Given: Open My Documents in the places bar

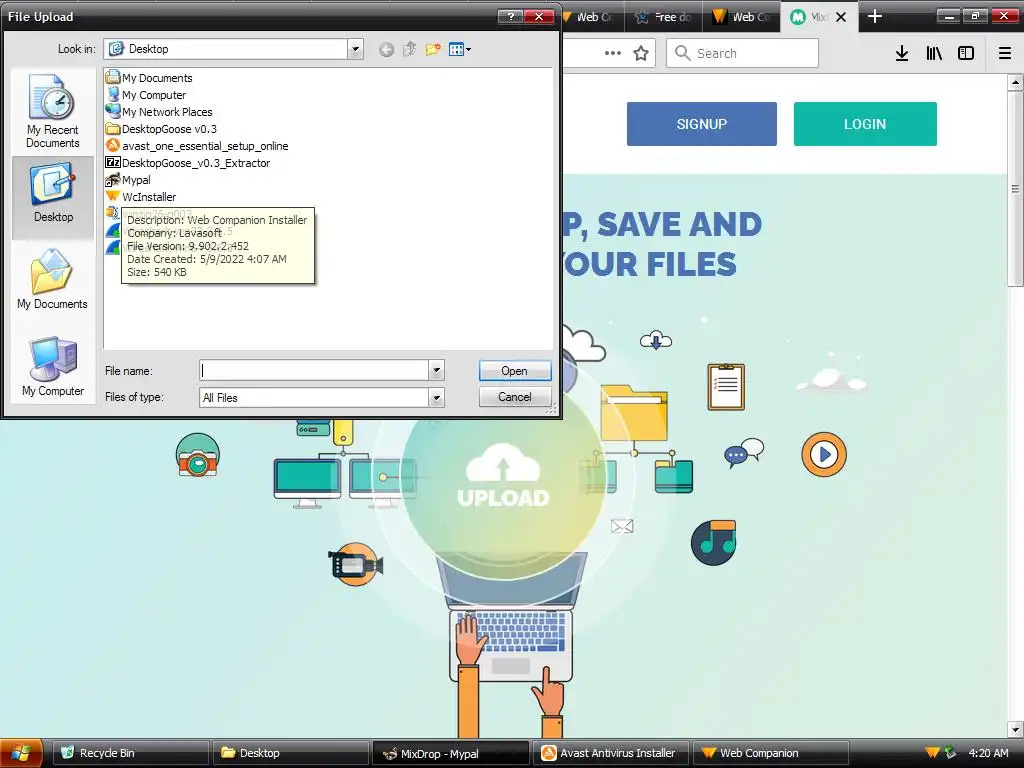Looking at the screenshot, I should tap(52, 280).
